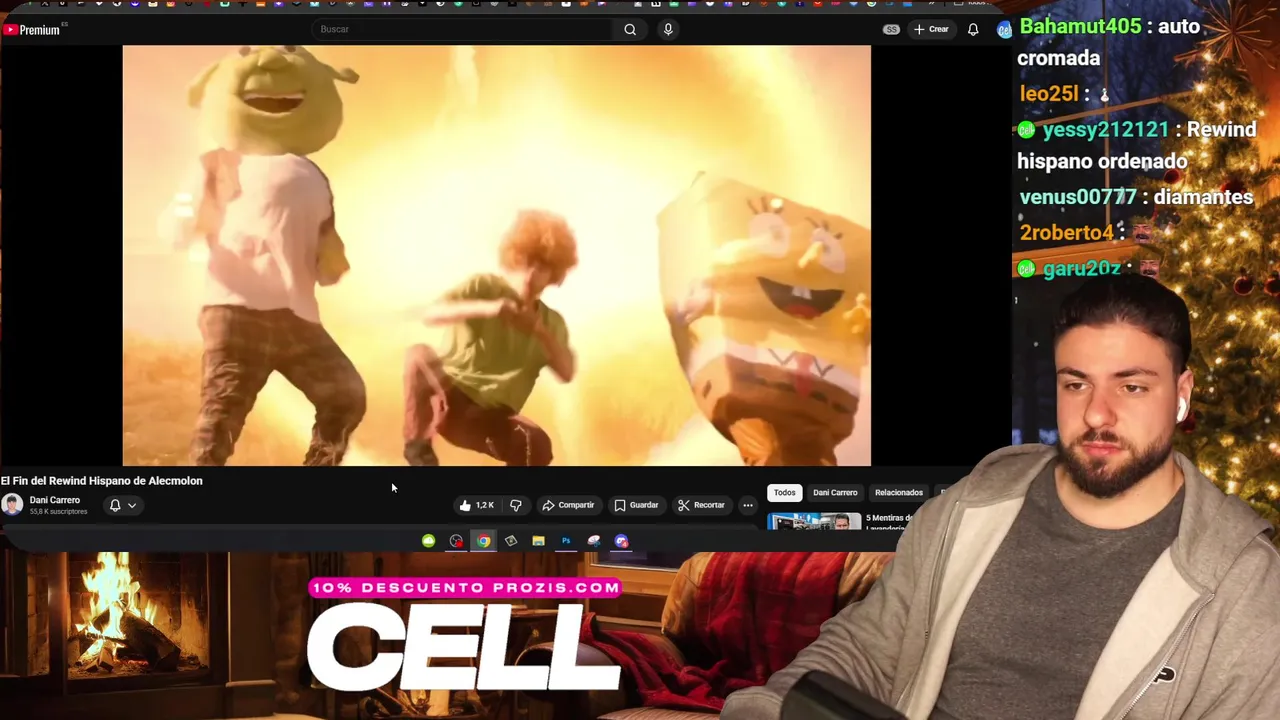Screen dimensions: 1280x720
Task: Activate voice search microphone
Action: [668, 29]
